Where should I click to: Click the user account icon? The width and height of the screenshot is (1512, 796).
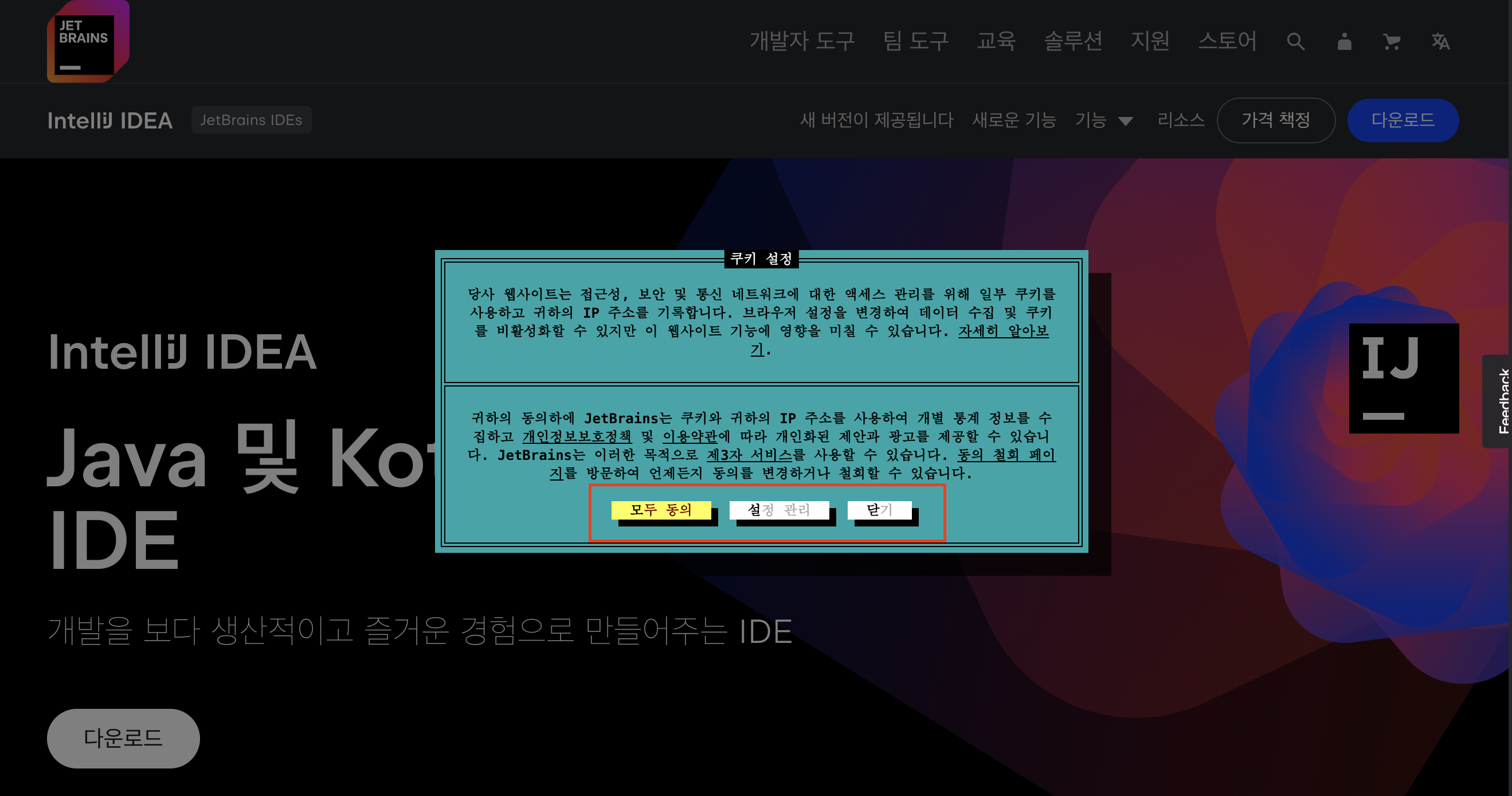1344,42
